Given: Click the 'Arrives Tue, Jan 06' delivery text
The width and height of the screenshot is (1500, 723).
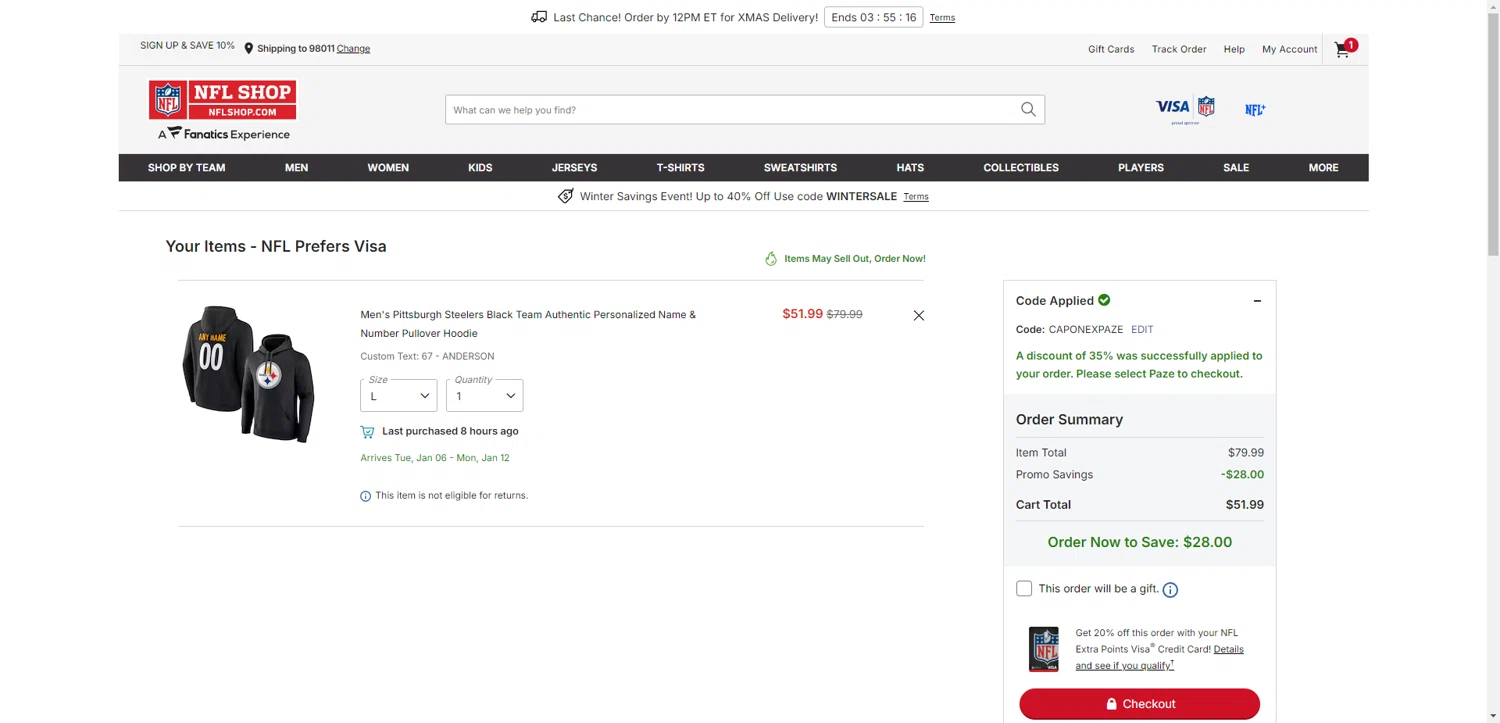Looking at the screenshot, I should click(435, 458).
